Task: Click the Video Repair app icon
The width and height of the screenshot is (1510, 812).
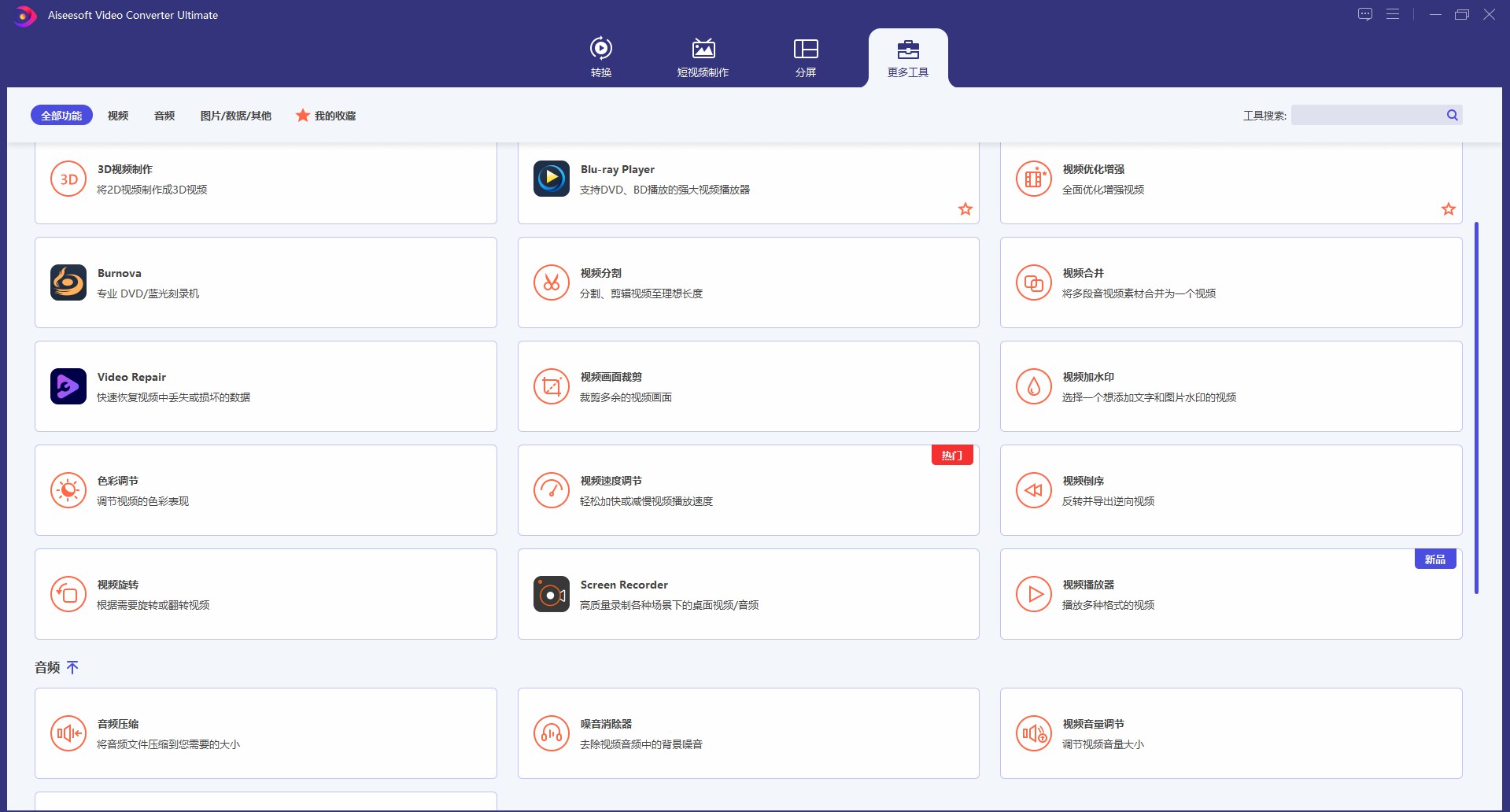Action: (68, 386)
